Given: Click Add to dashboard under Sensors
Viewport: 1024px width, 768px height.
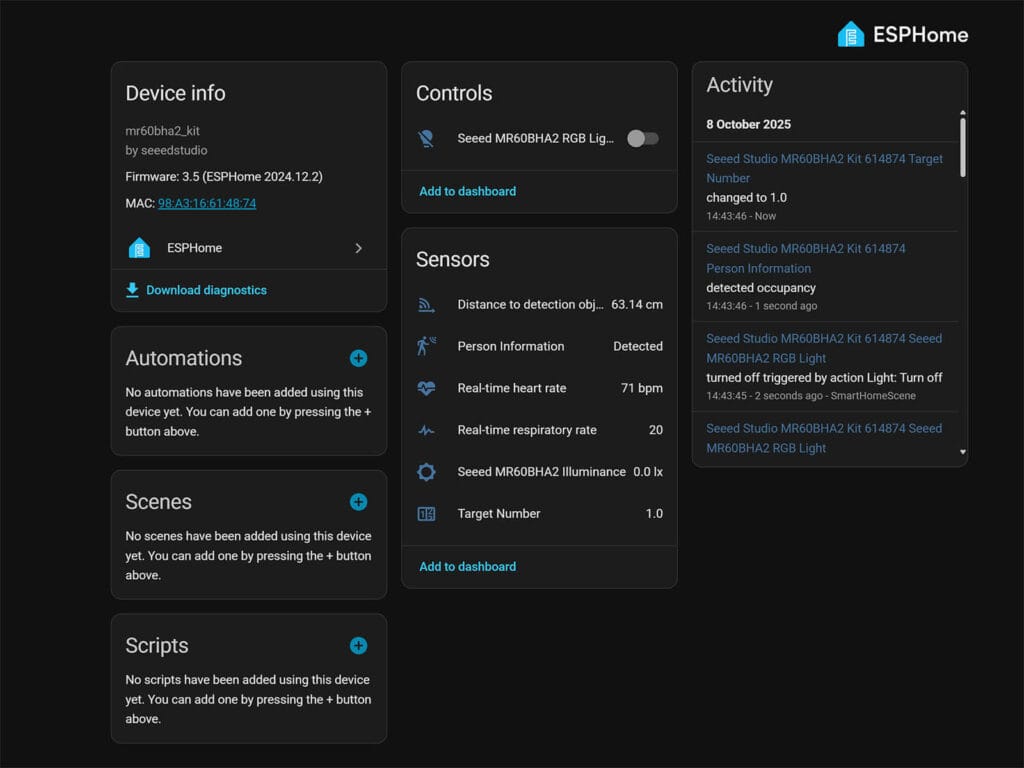Looking at the screenshot, I should 467,566.
